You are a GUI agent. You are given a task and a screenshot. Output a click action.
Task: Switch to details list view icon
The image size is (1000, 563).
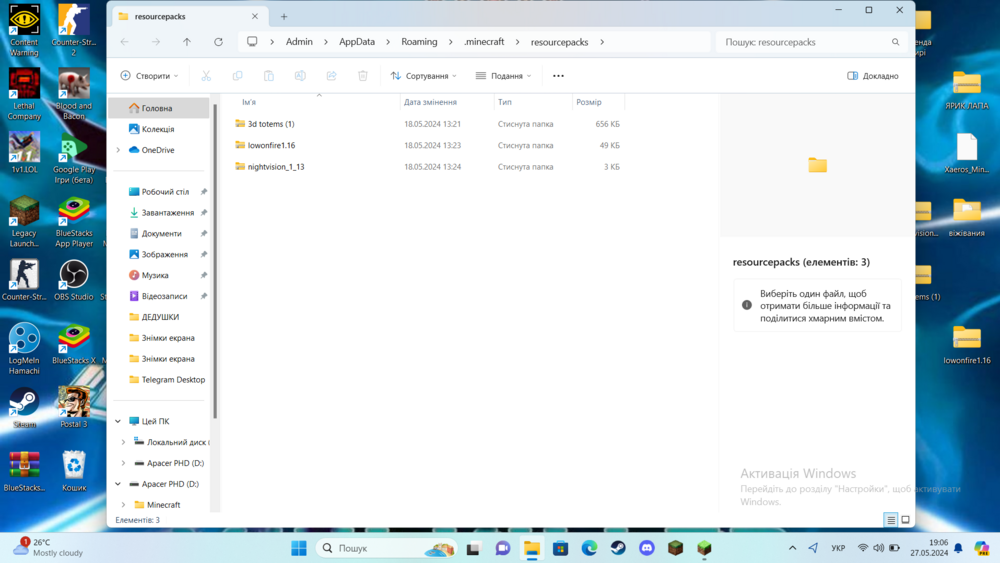click(x=891, y=520)
